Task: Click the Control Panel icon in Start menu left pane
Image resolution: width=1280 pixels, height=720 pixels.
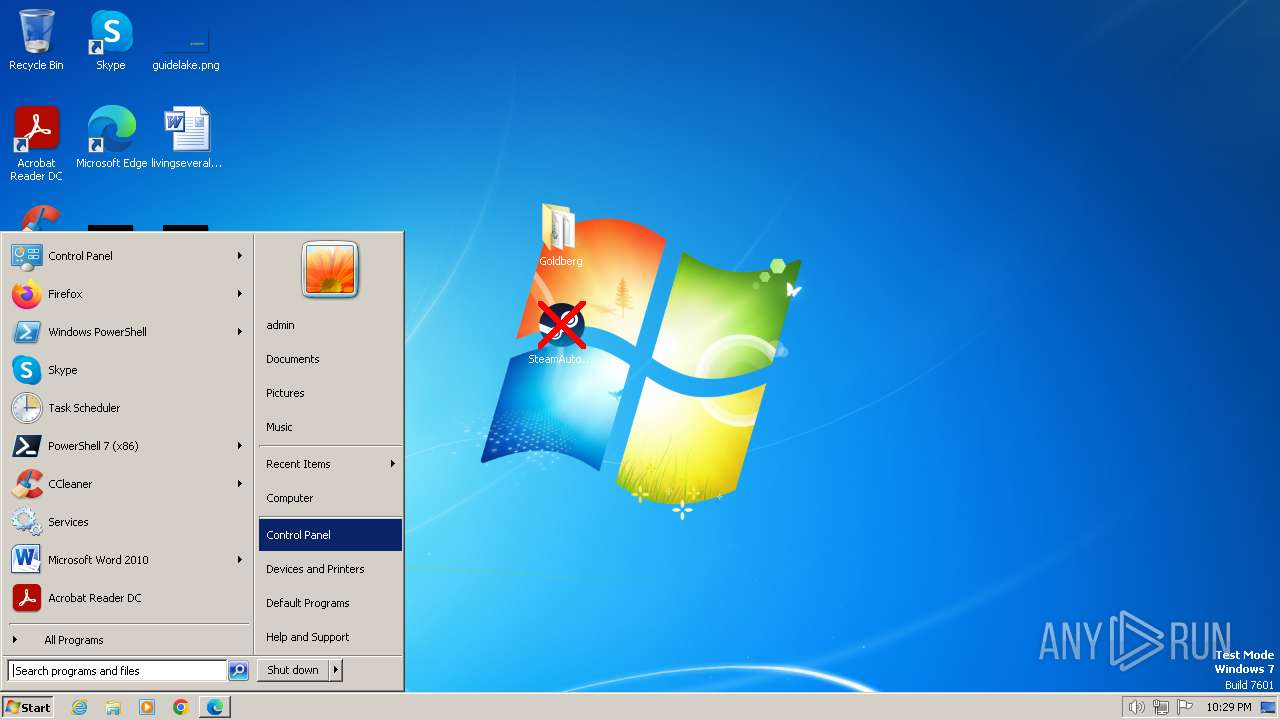Action: click(26, 256)
